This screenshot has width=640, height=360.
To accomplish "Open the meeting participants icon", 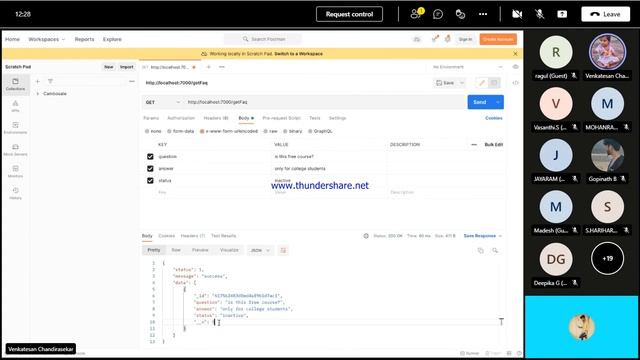I will pos(416,14).
